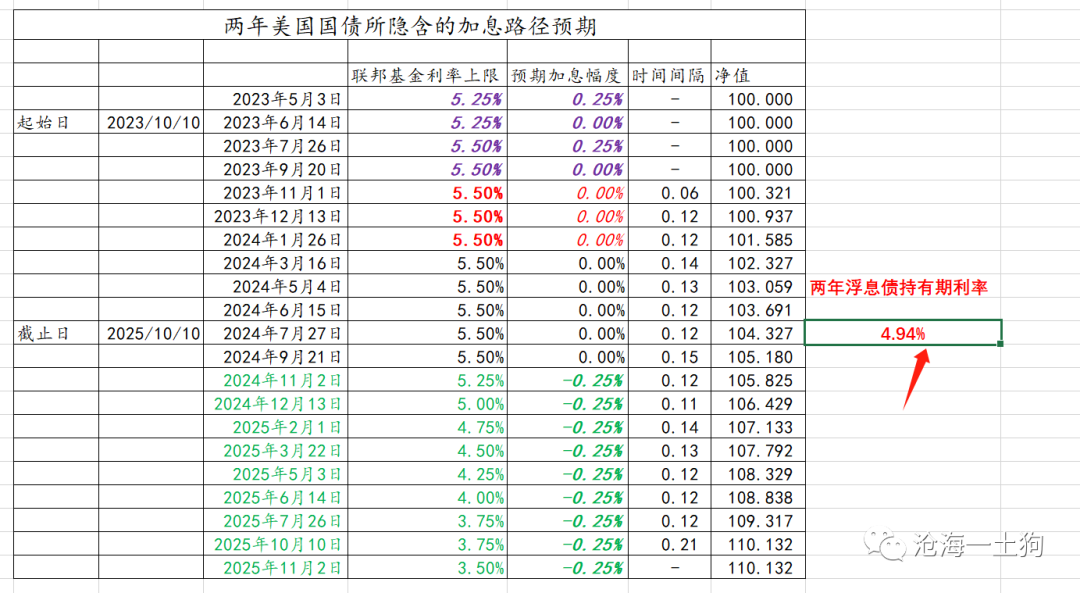
Task: Select the date cell 2024年1月26日
Action: click(276, 240)
